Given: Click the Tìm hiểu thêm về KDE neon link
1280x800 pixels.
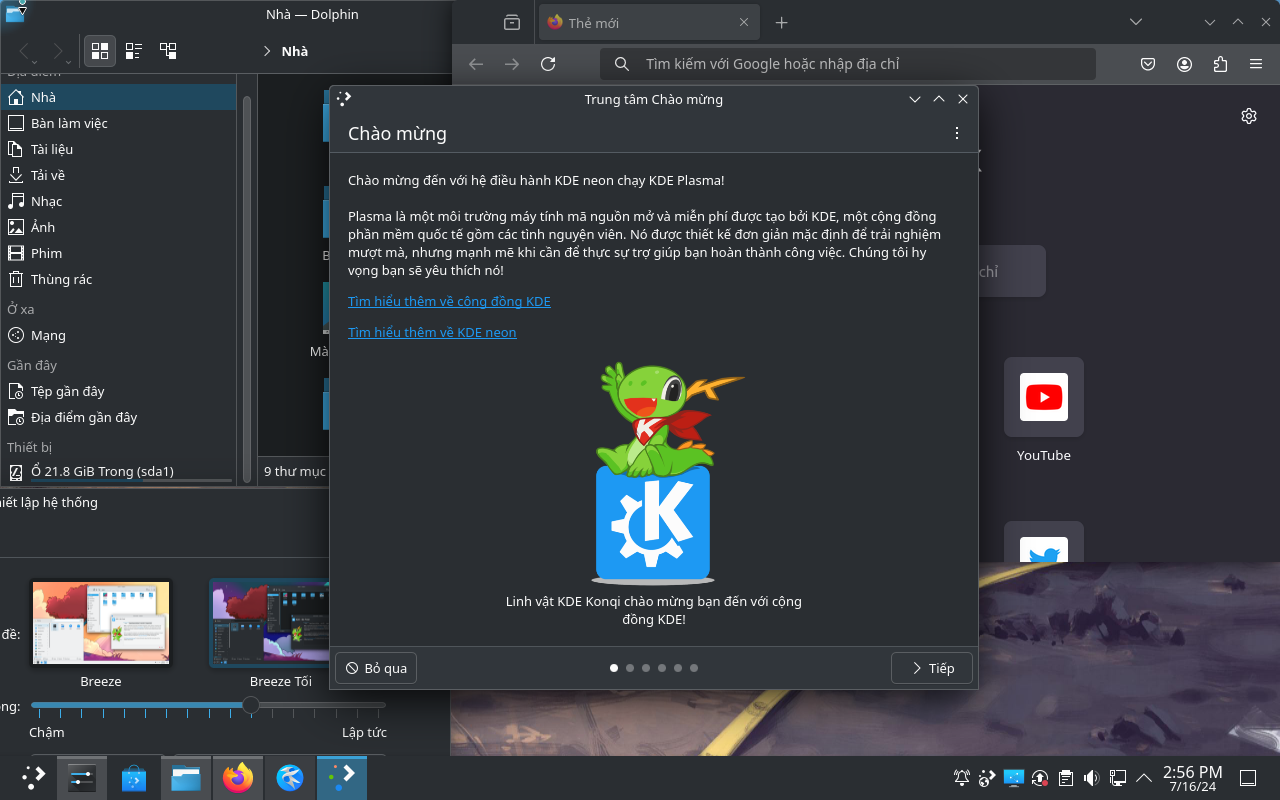Looking at the screenshot, I should tap(432, 332).
